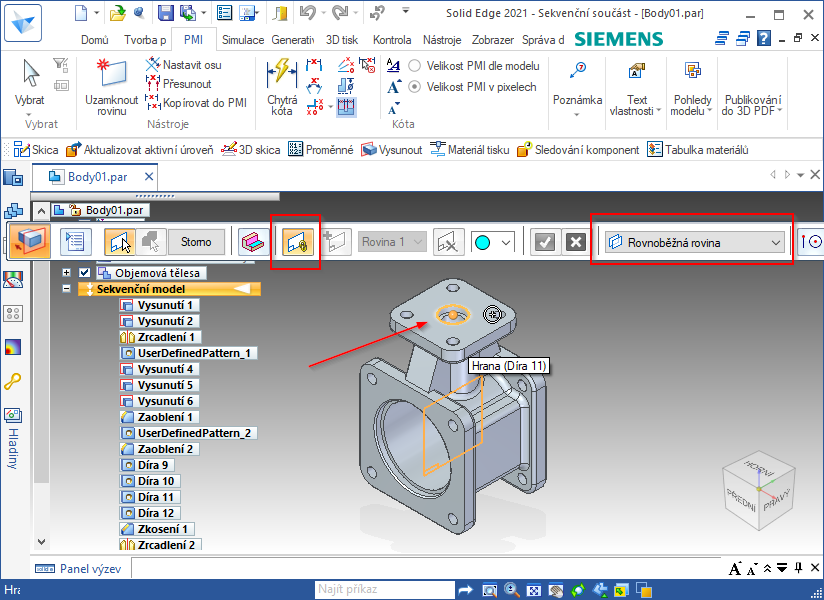Switch to the Simulace ribbon tab
The width and height of the screenshot is (824, 600).
click(242, 40)
